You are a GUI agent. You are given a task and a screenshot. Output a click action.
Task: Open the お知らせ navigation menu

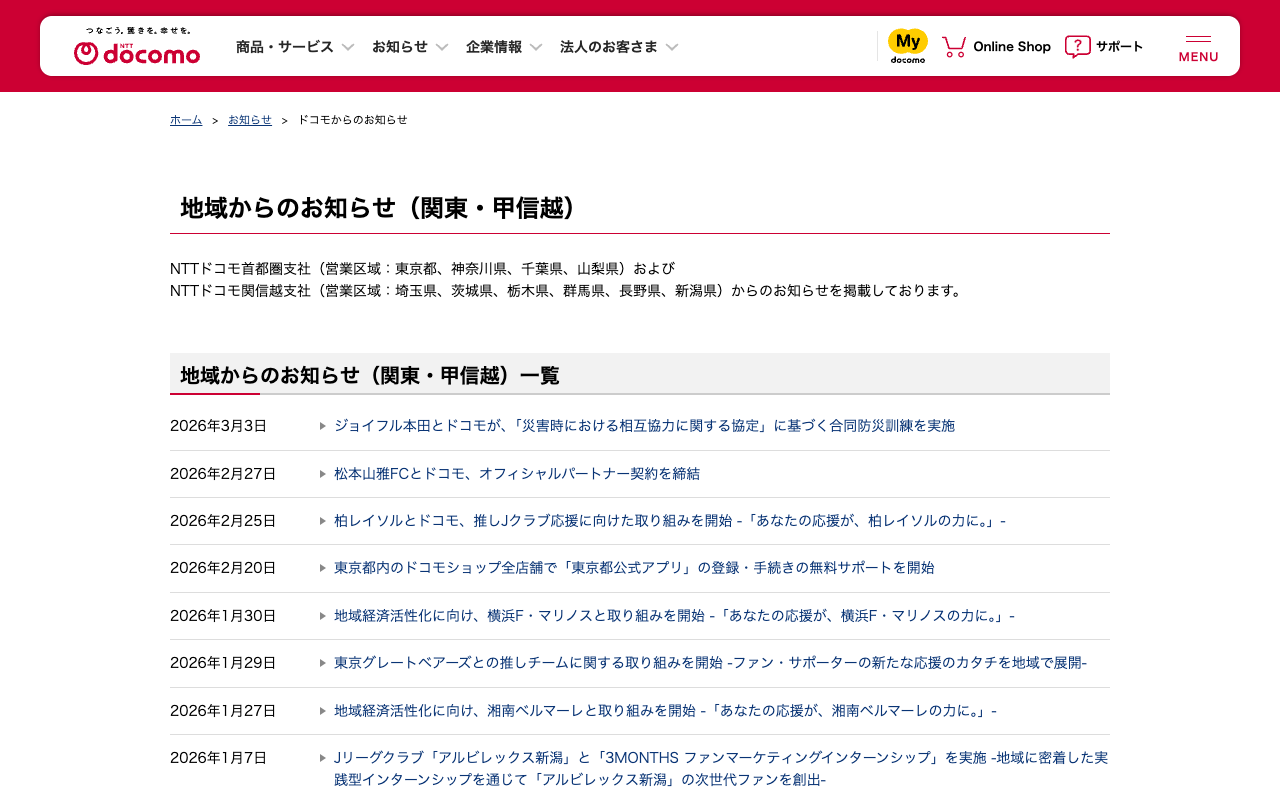[x=400, y=47]
